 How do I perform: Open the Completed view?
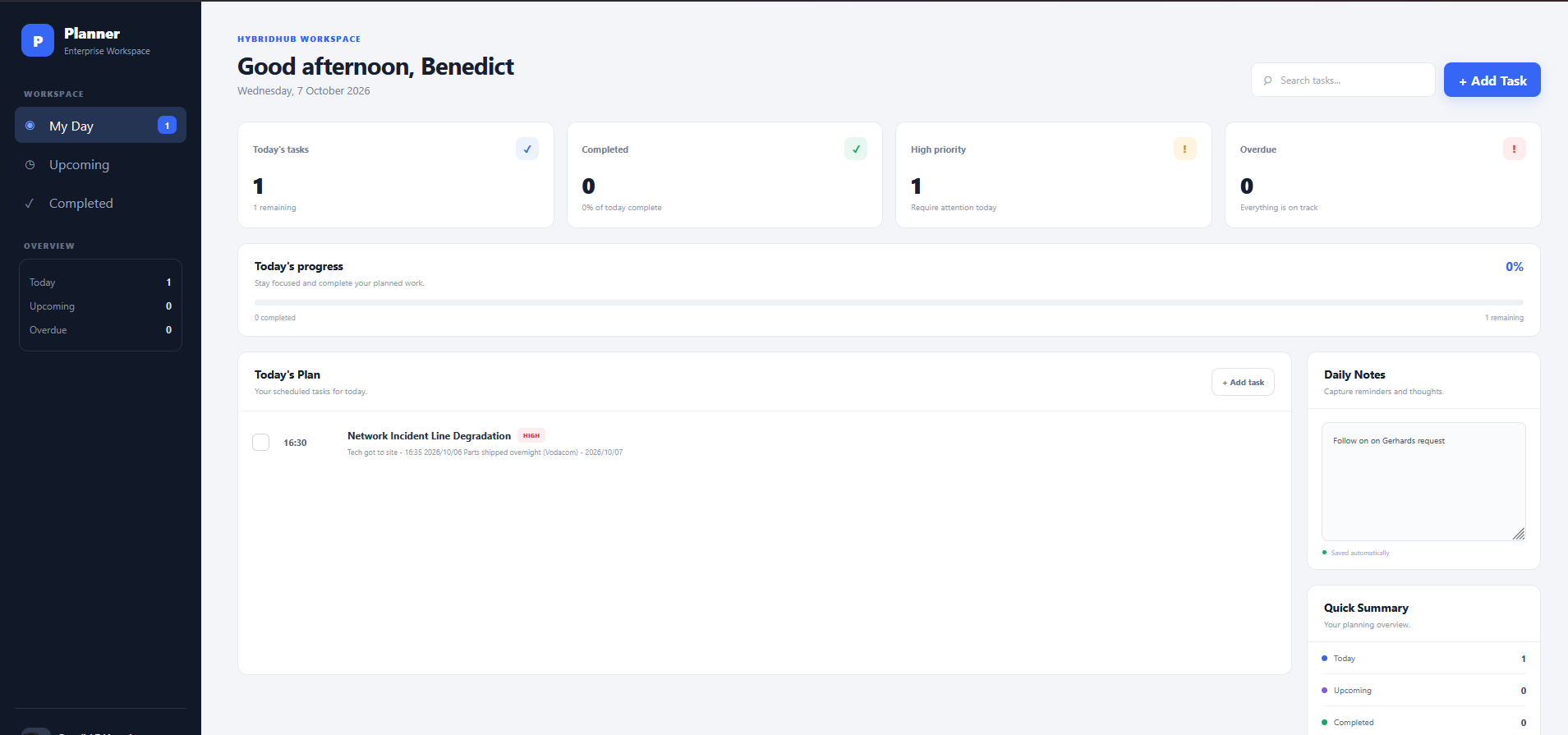[100, 203]
